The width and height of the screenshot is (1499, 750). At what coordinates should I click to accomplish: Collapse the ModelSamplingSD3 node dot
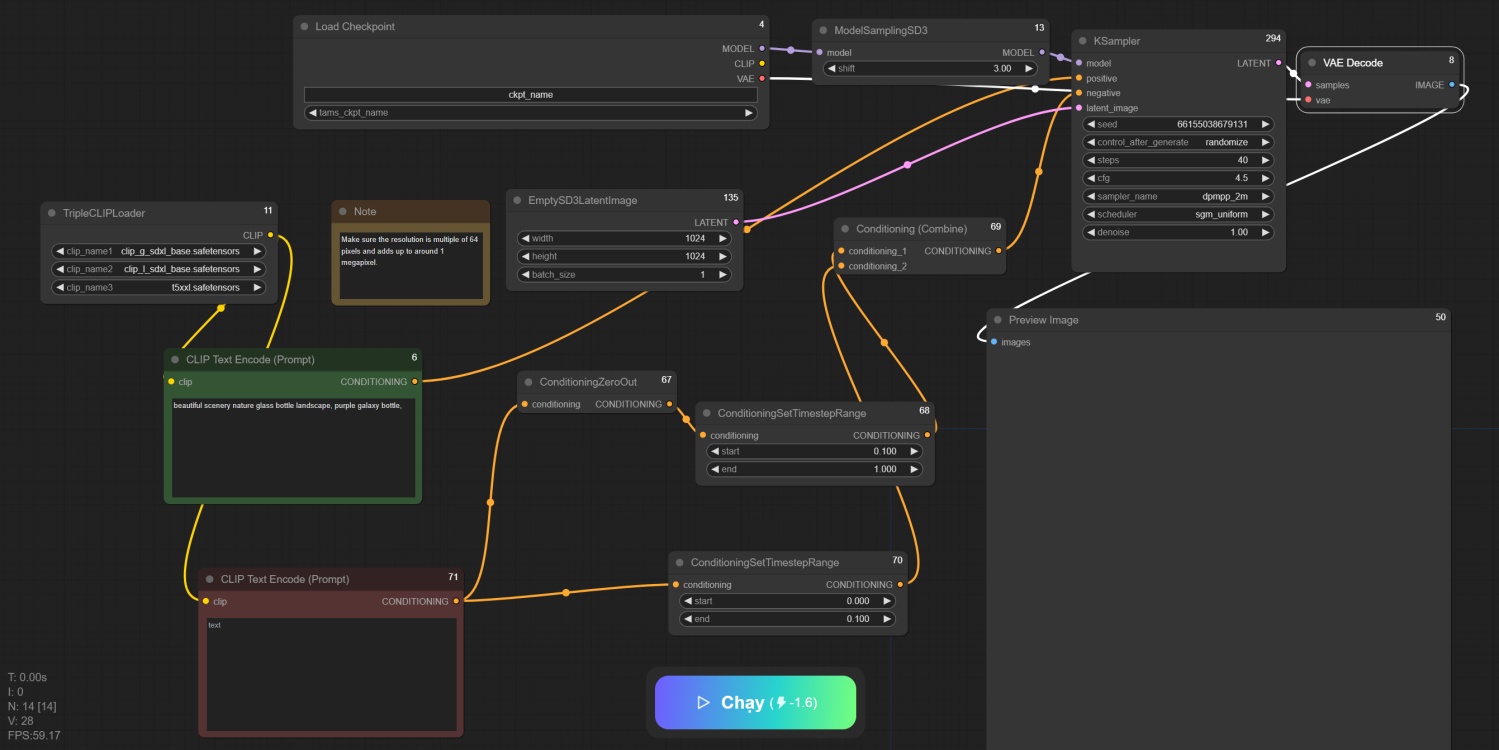[x=822, y=31]
